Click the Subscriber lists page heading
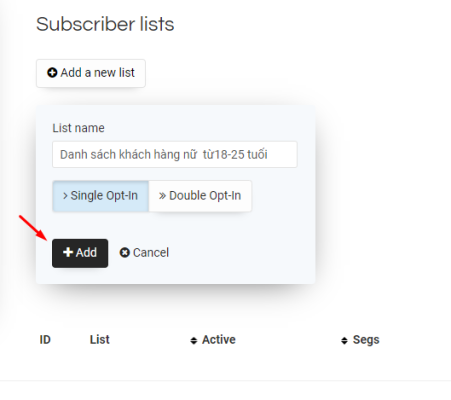The width and height of the screenshot is (451, 400). pos(105,24)
